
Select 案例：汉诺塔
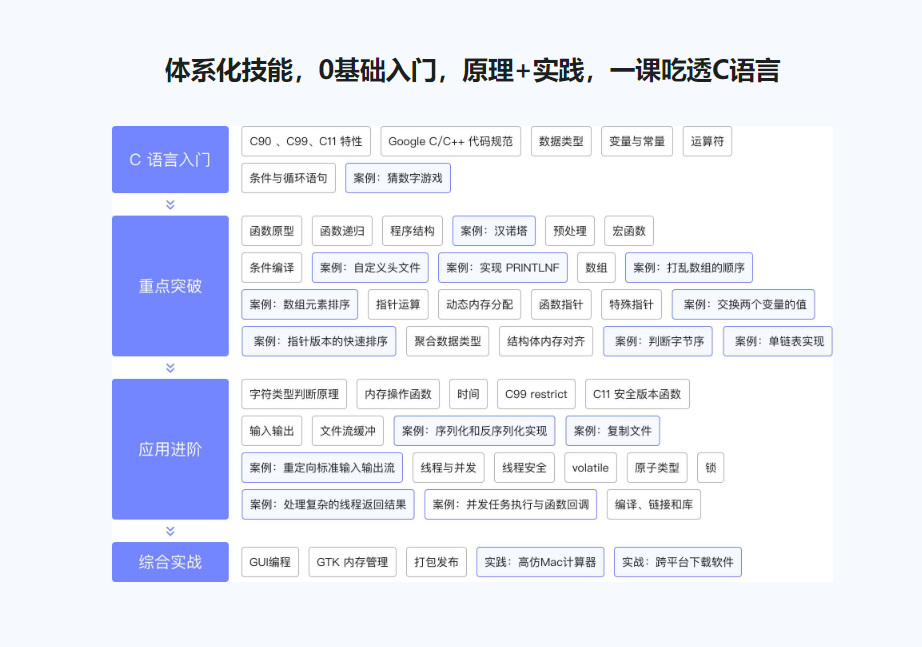point(493,230)
